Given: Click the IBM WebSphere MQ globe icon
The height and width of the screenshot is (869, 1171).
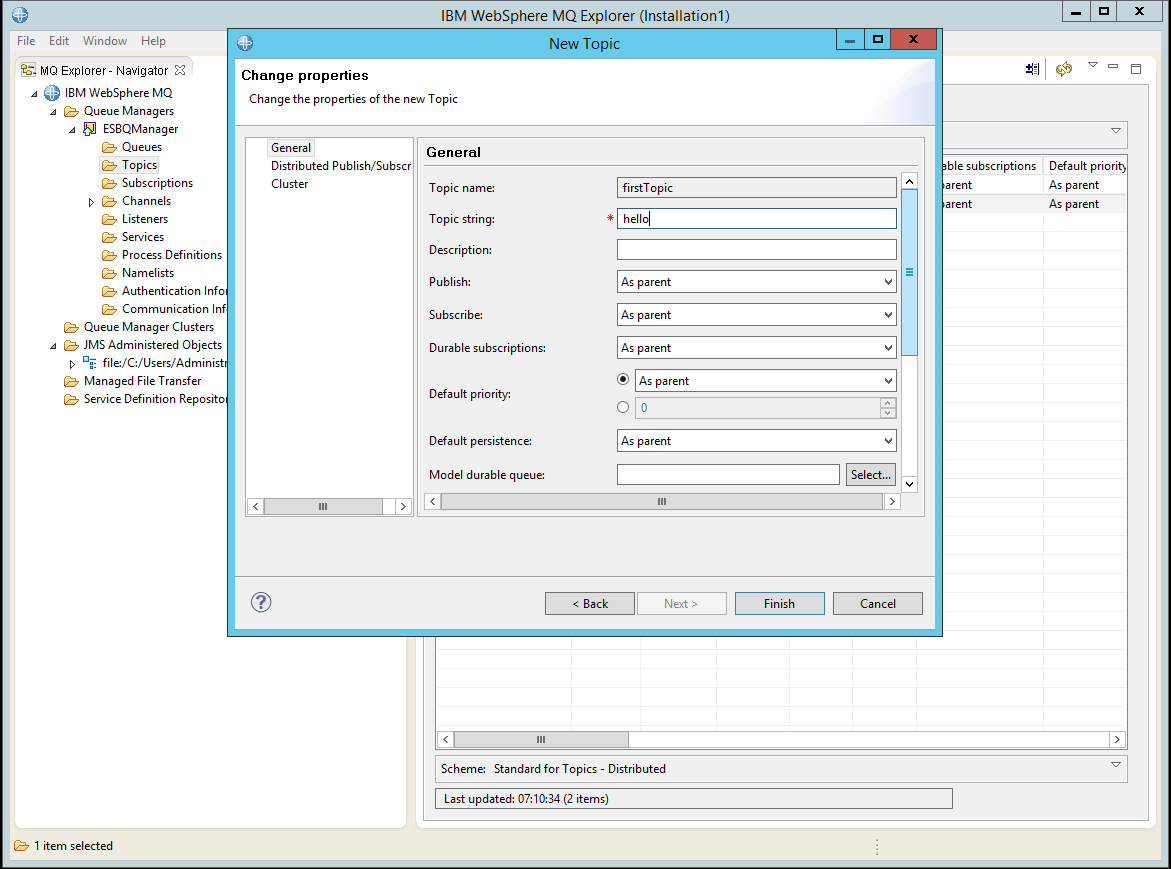Looking at the screenshot, I should point(51,92).
